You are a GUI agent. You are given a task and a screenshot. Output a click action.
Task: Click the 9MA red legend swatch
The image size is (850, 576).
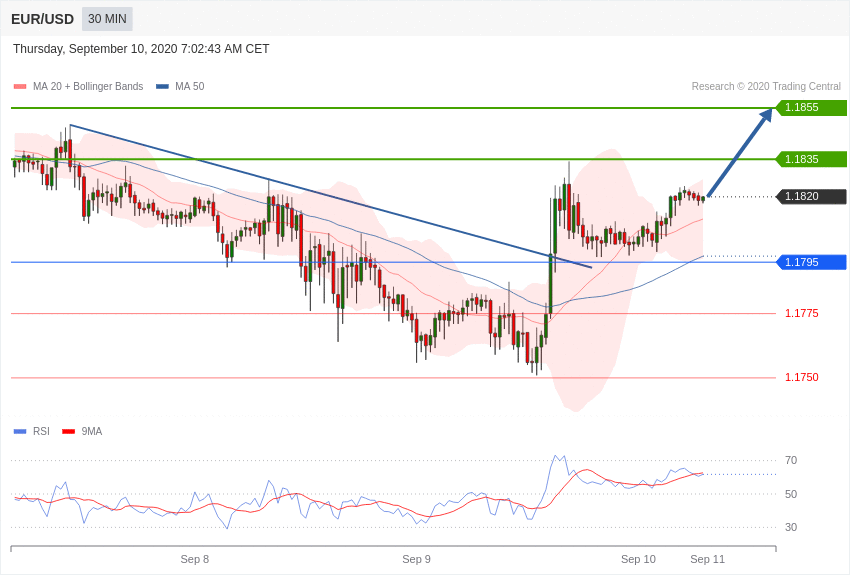[x=68, y=432]
